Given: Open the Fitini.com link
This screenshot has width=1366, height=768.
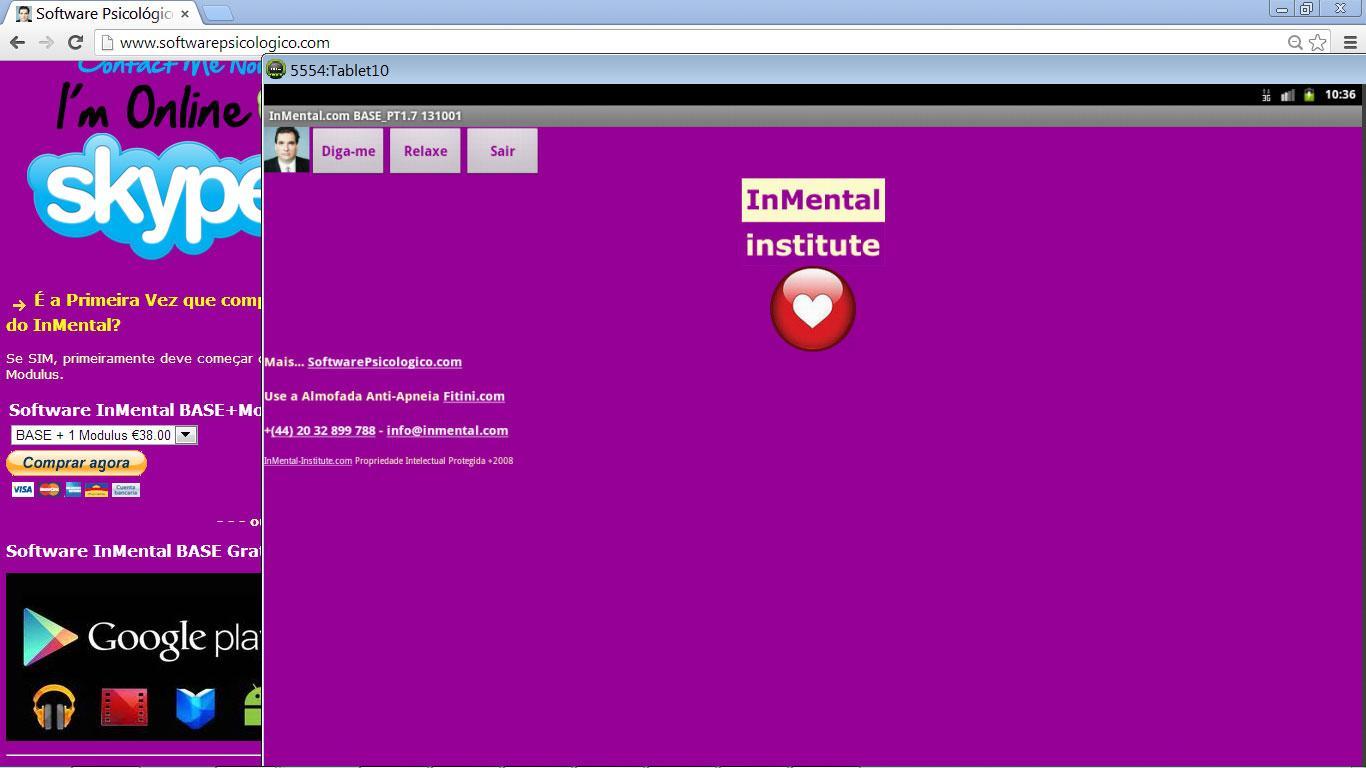Looking at the screenshot, I should (x=474, y=396).
